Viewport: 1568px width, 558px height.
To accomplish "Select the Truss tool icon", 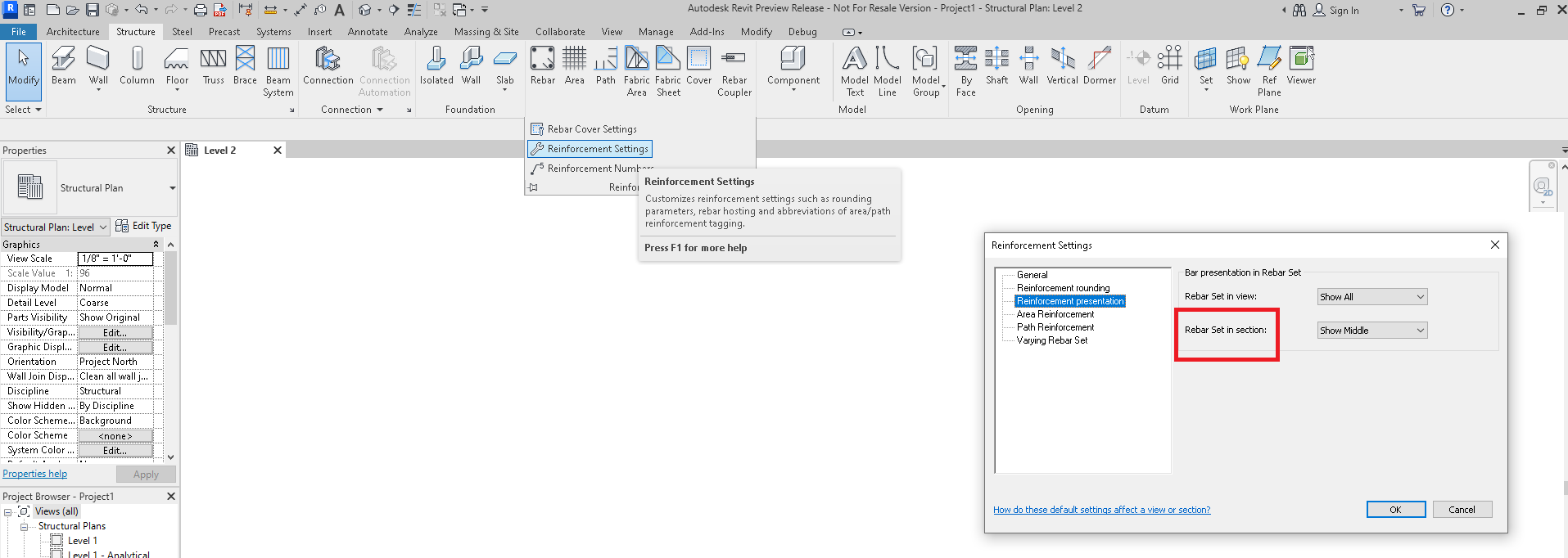I will pos(213,65).
